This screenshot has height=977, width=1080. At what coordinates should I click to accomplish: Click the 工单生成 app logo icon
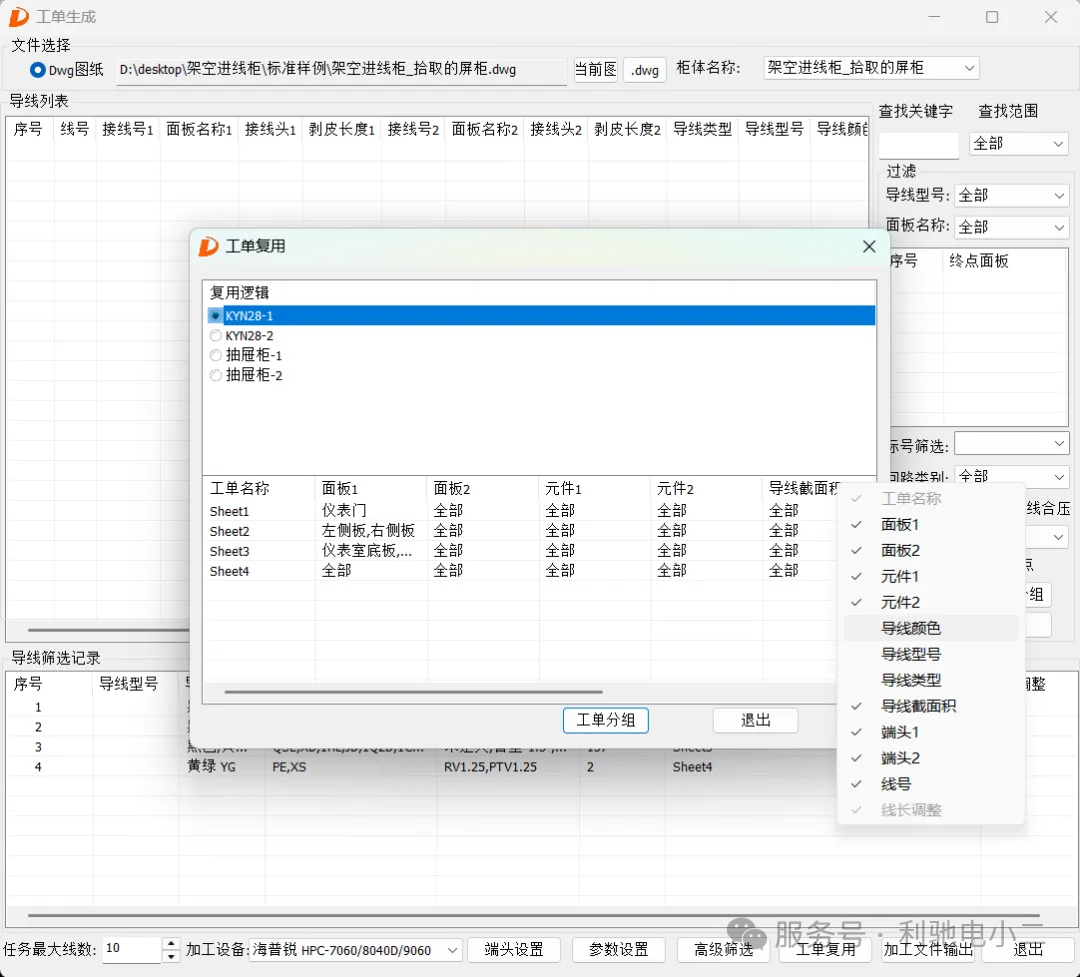pyautogui.click(x=18, y=17)
